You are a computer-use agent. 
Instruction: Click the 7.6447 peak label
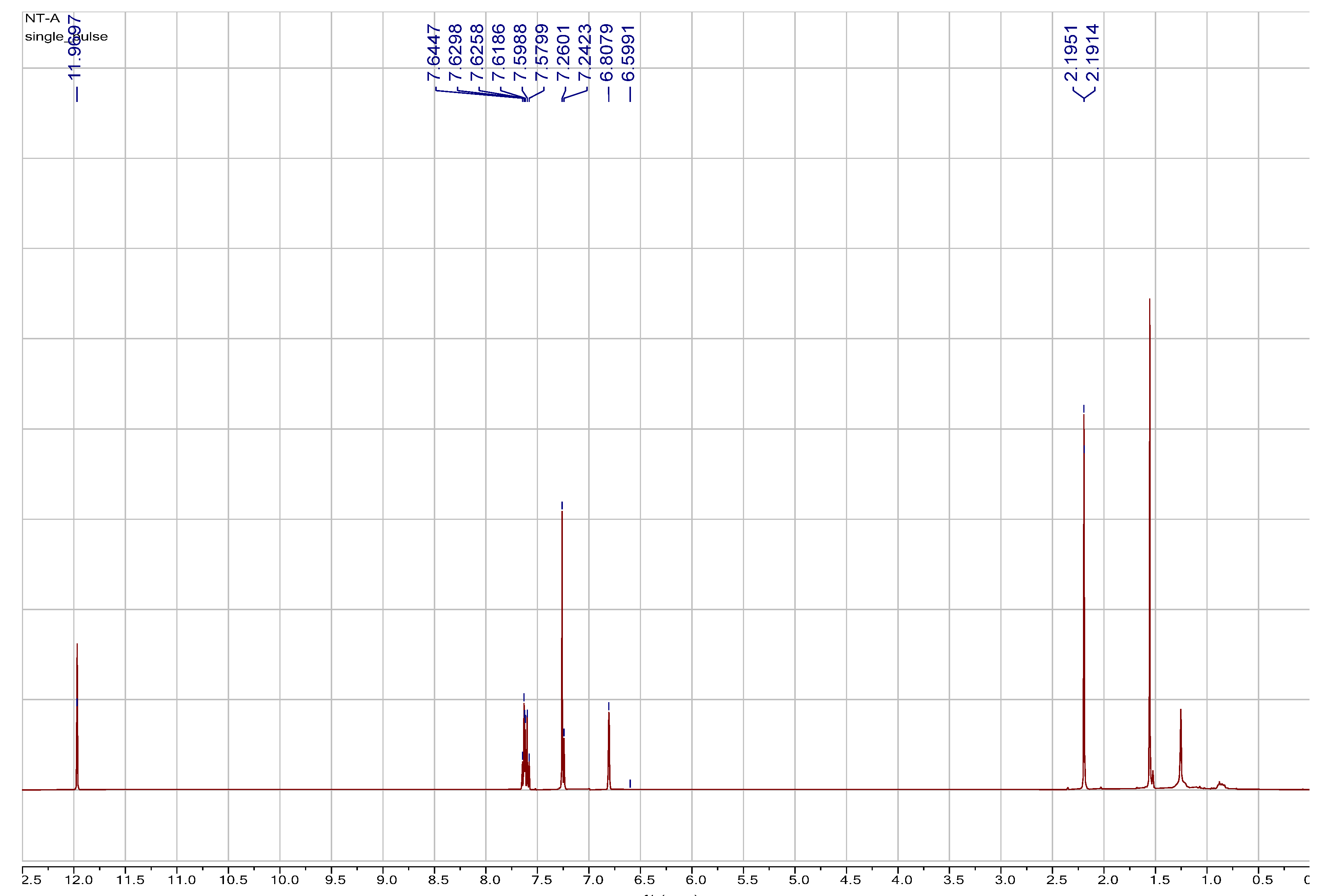(434, 52)
